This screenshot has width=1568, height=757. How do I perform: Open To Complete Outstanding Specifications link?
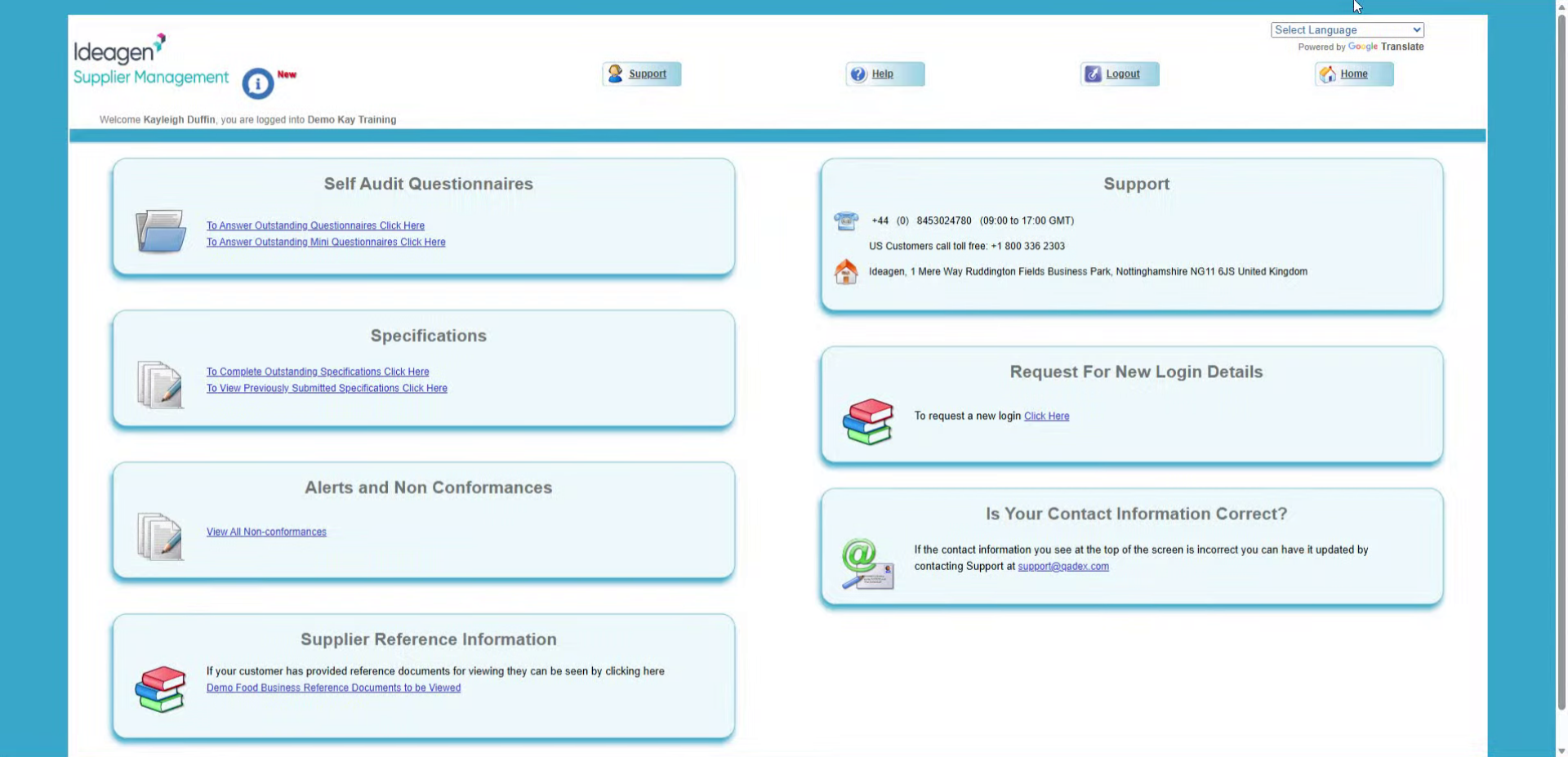click(x=318, y=372)
